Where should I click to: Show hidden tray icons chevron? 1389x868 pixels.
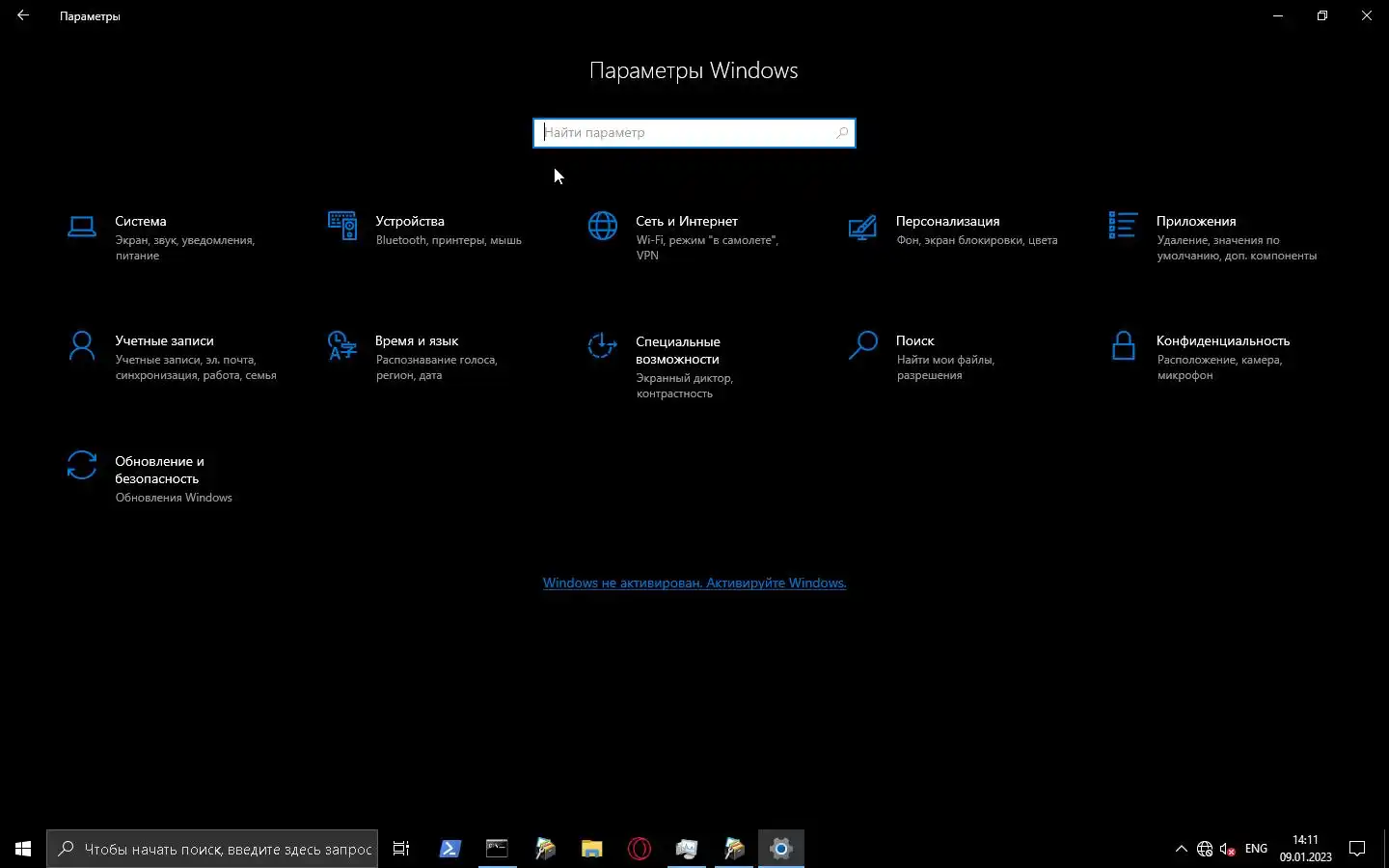click(x=1181, y=849)
